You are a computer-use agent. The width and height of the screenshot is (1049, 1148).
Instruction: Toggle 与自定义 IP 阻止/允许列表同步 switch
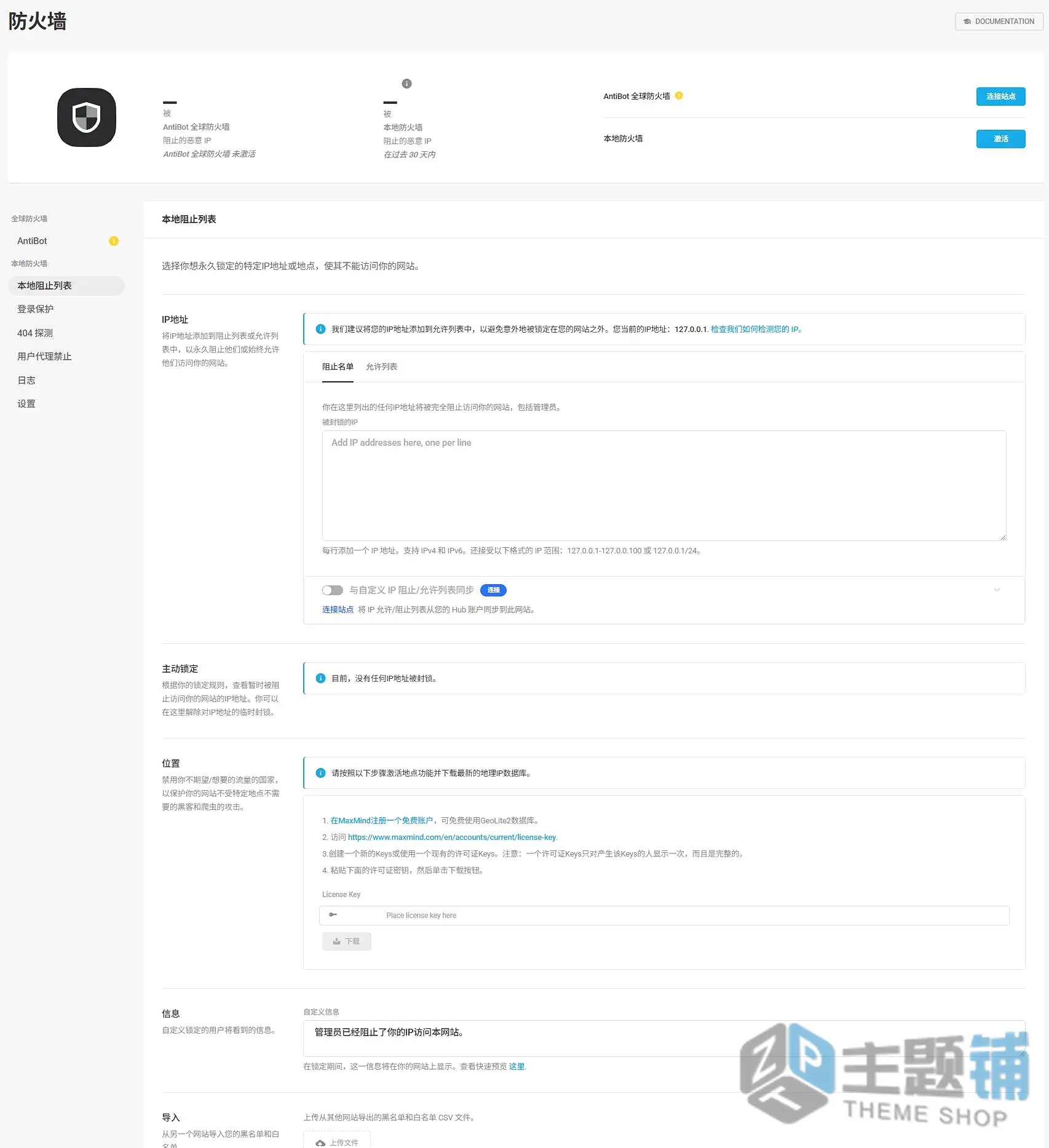(x=333, y=590)
